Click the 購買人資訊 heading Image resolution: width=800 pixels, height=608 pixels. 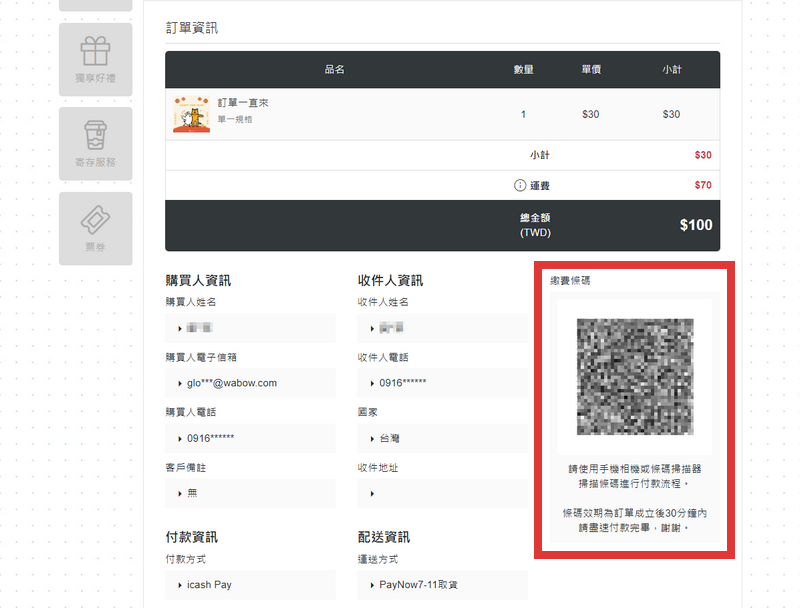click(198, 281)
